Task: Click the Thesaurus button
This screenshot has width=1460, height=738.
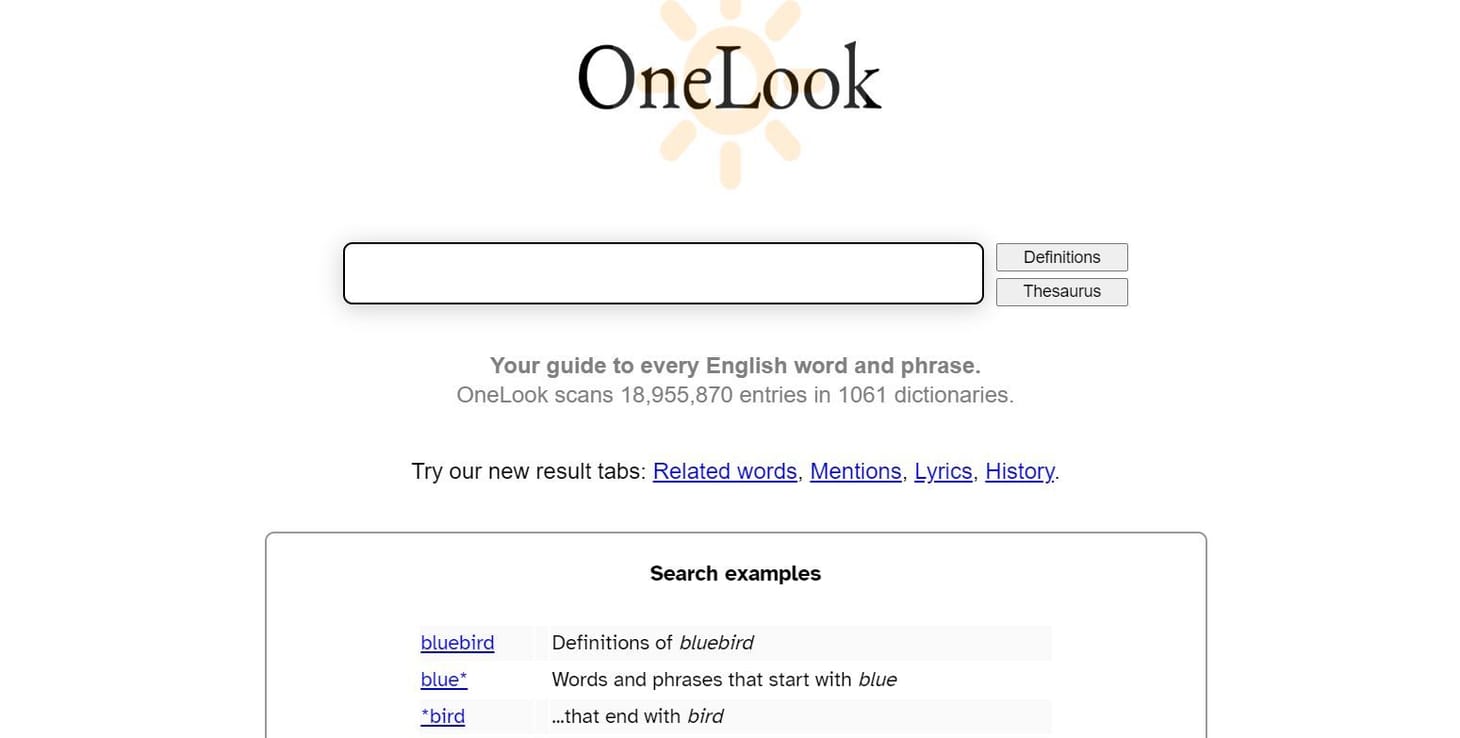Action: pos(1061,291)
